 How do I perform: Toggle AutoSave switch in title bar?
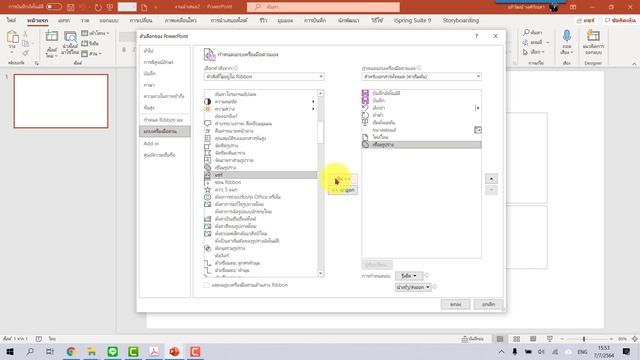click(54, 7)
